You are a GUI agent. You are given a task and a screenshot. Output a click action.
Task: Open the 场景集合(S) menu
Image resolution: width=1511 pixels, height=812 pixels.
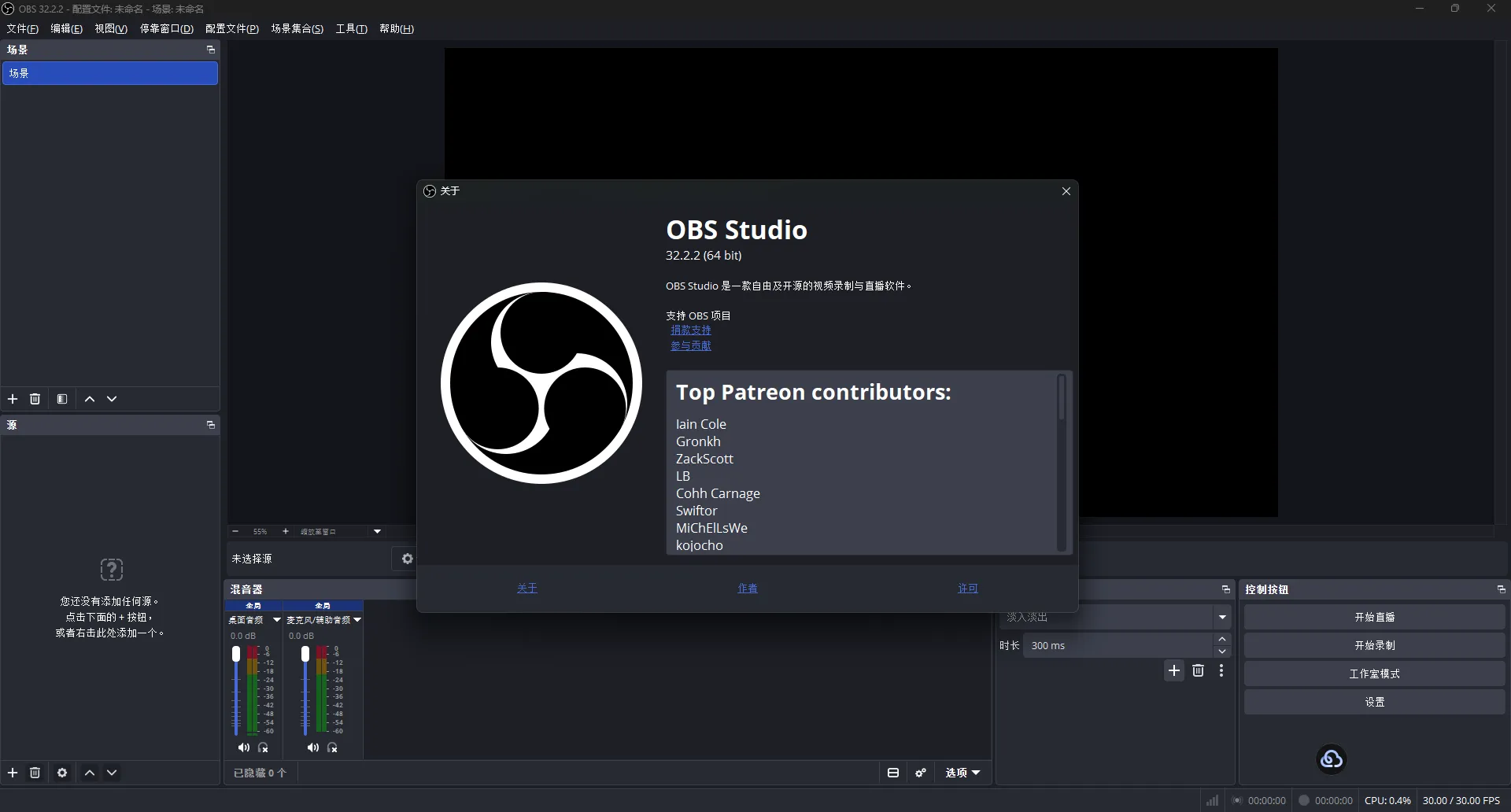[x=297, y=28]
